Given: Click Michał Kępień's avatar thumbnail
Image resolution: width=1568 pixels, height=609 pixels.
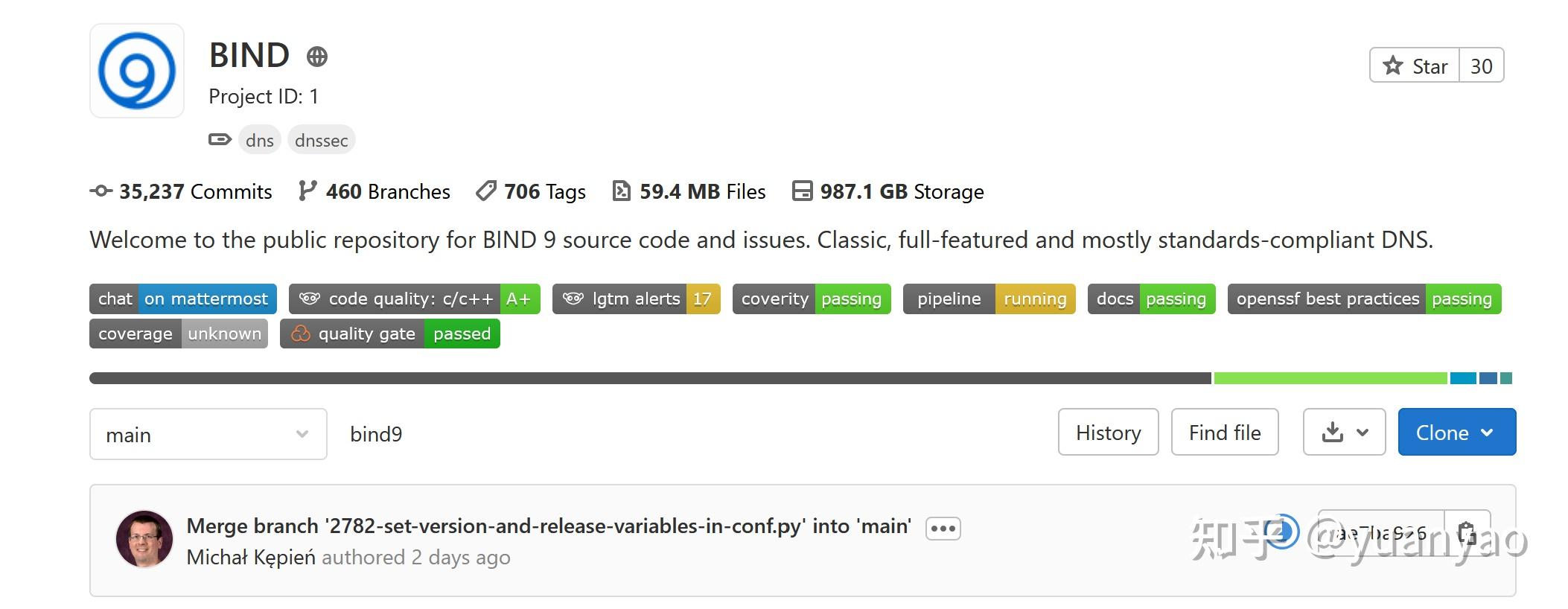Looking at the screenshot, I should point(144,539).
